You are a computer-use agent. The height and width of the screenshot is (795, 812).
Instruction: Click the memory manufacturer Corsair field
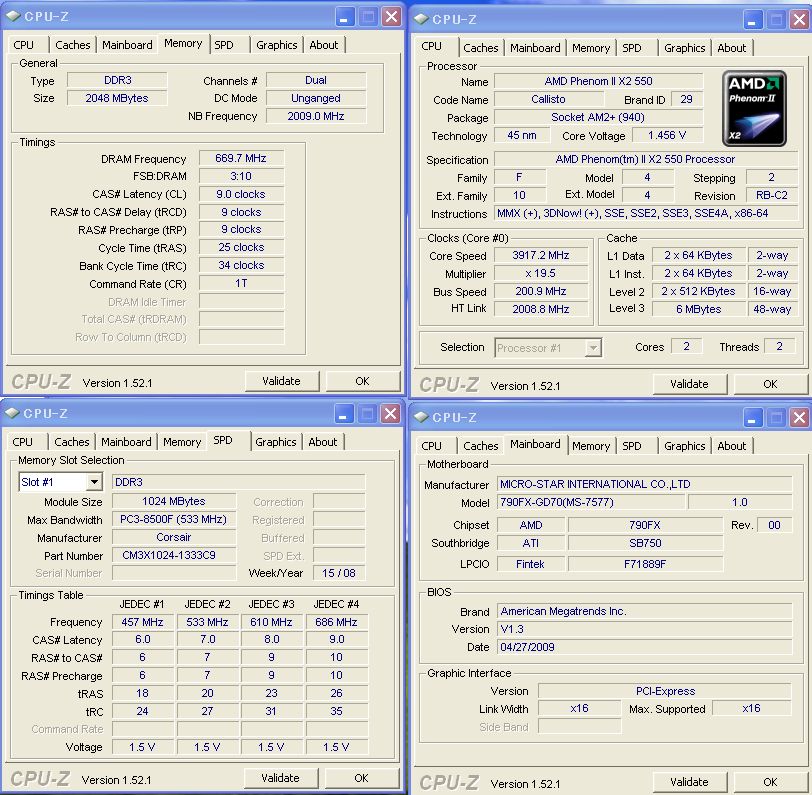(173, 538)
